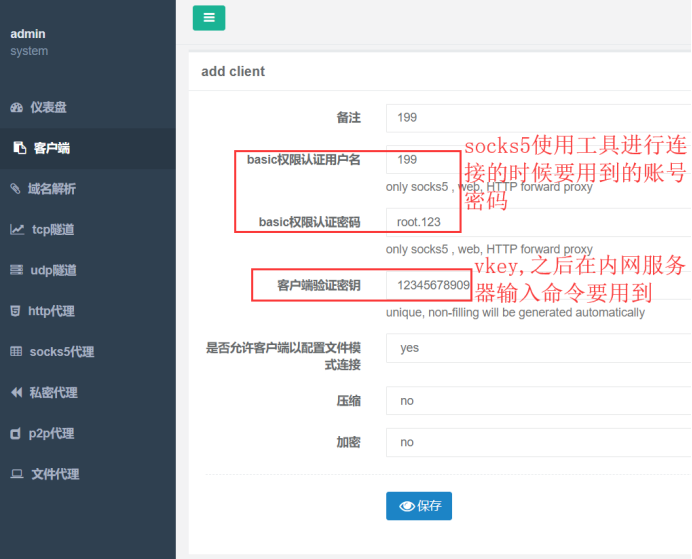Click the table grid icon beside socks5代理
Image resolution: width=692 pixels, height=559 pixels.
(16, 352)
